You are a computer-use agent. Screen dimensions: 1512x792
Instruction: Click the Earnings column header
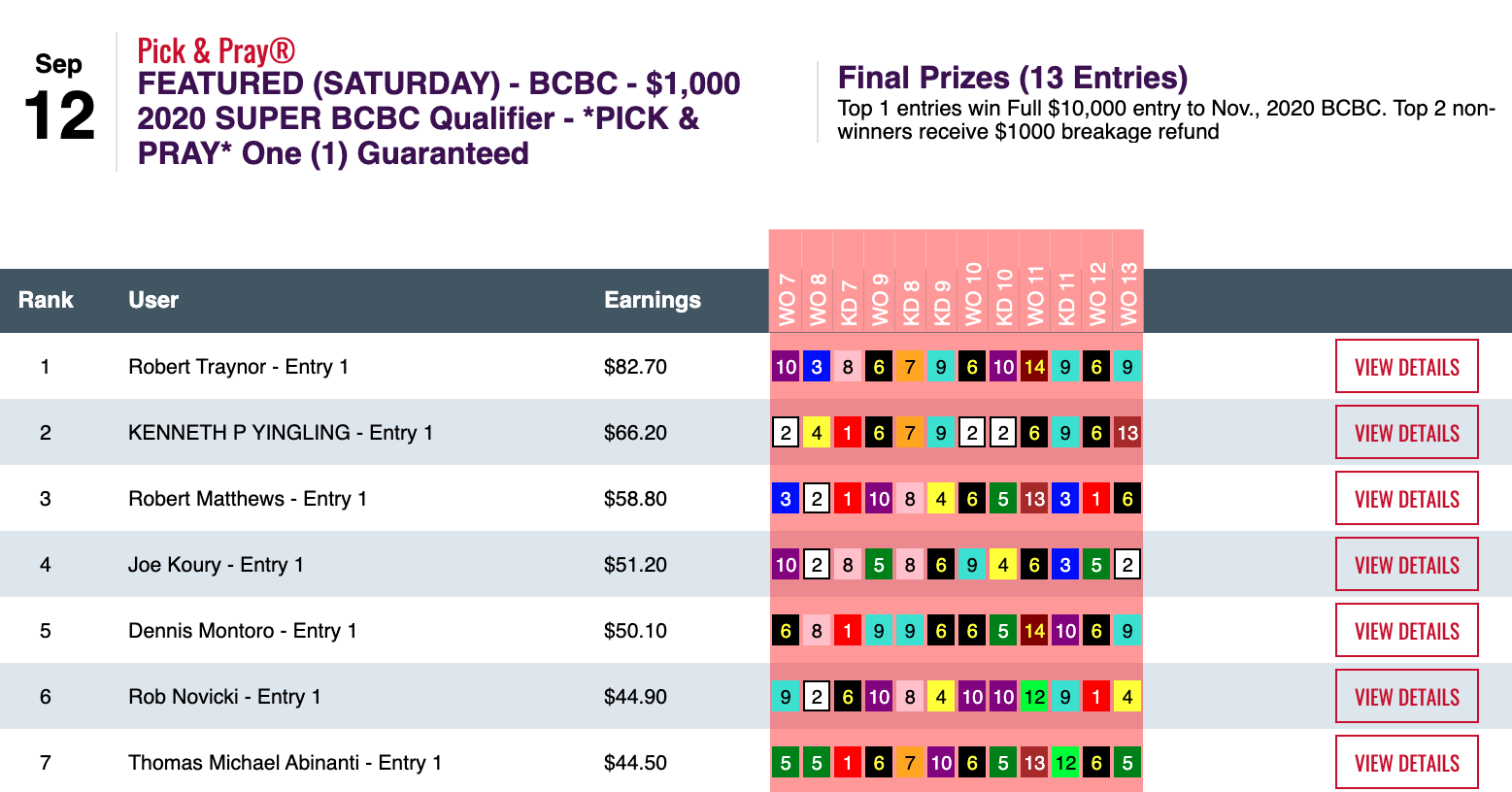pyautogui.click(x=652, y=300)
